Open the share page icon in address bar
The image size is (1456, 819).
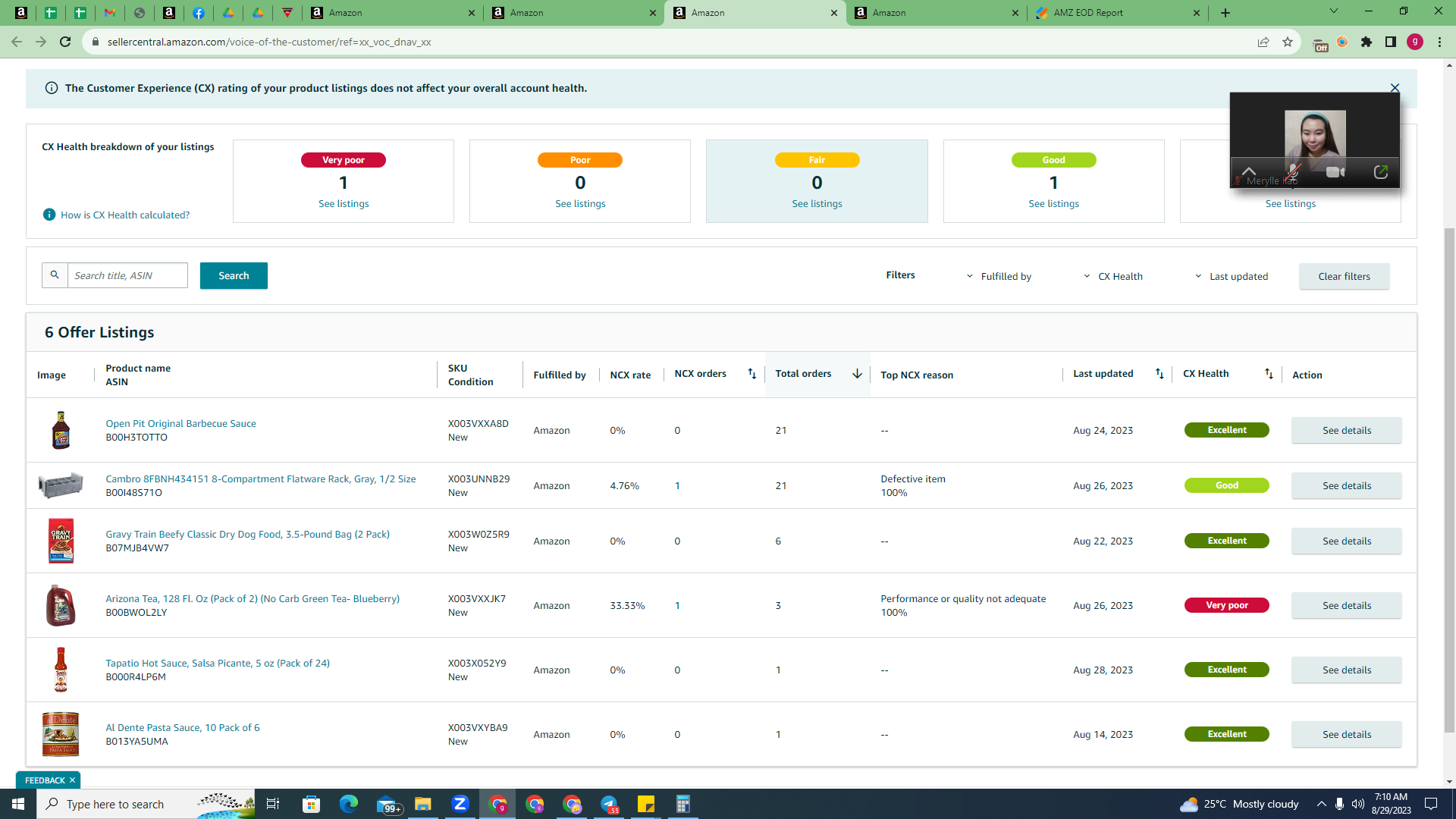coord(1263,42)
